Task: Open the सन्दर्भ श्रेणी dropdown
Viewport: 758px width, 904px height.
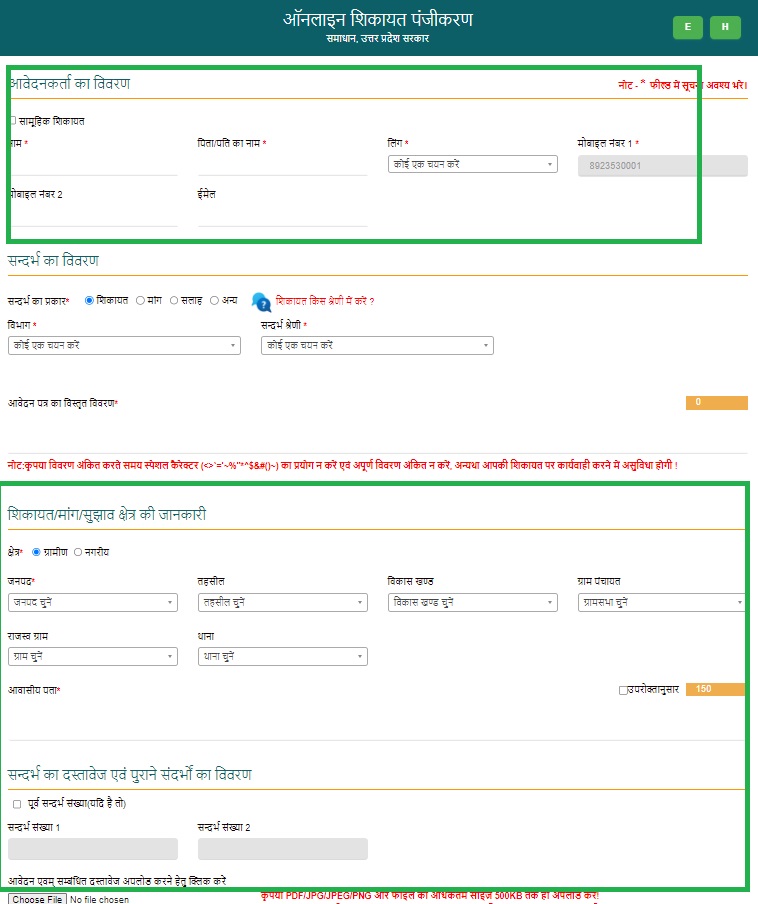Action: tap(377, 345)
